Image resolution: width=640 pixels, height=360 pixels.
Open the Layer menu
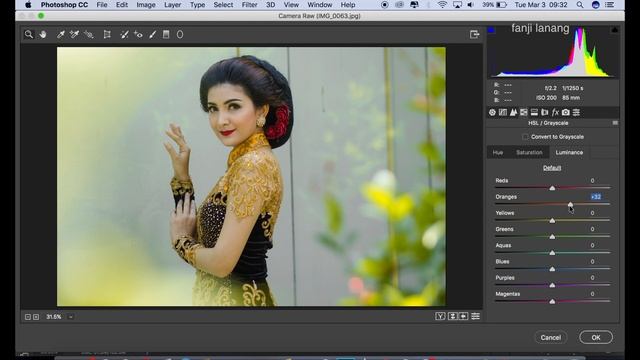(x=173, y=5)
